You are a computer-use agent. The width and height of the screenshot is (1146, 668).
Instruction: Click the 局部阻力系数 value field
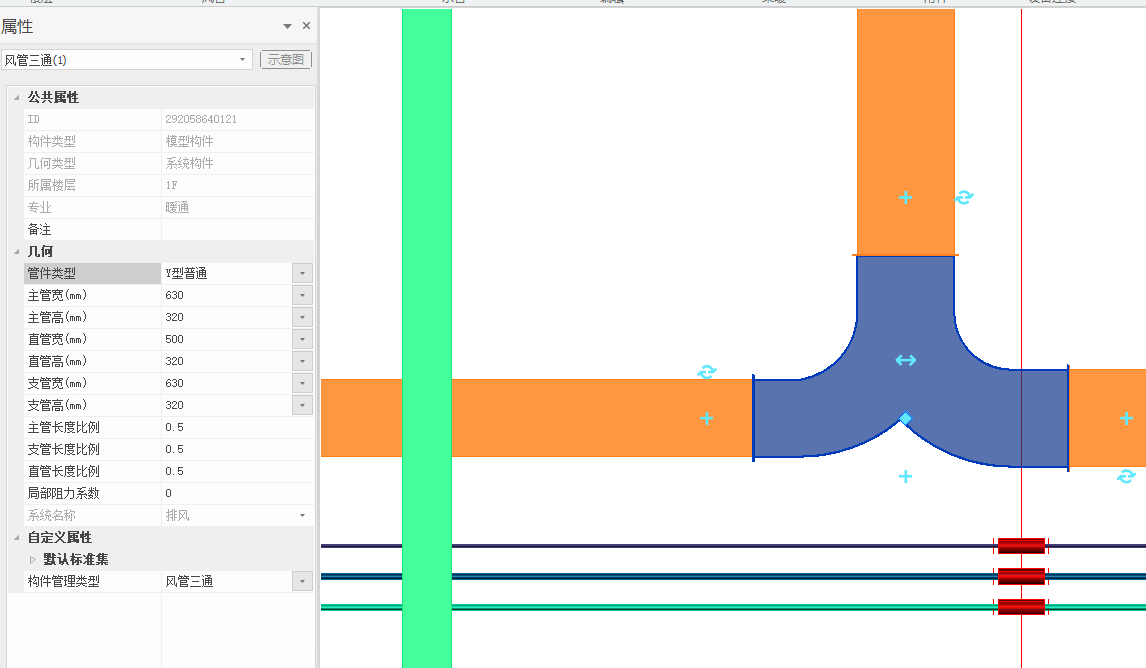[x=236, y=493]
